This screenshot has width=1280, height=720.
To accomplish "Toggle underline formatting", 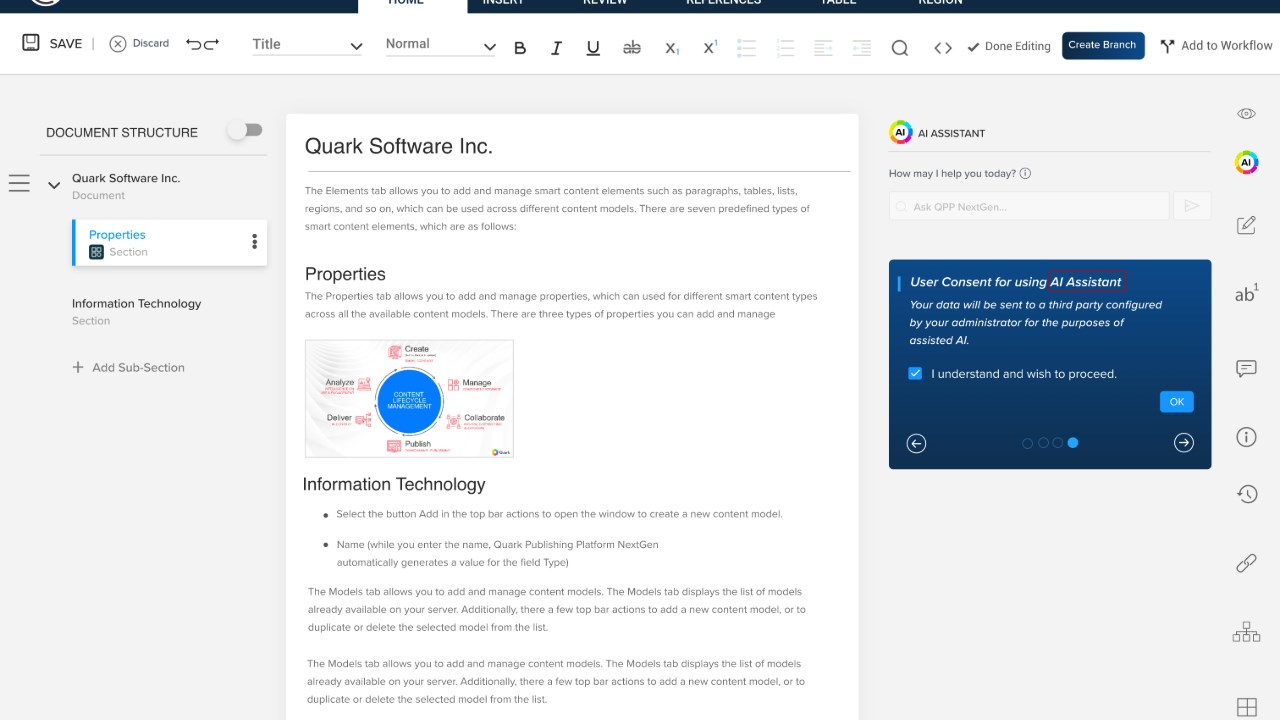I will [593, 47].
